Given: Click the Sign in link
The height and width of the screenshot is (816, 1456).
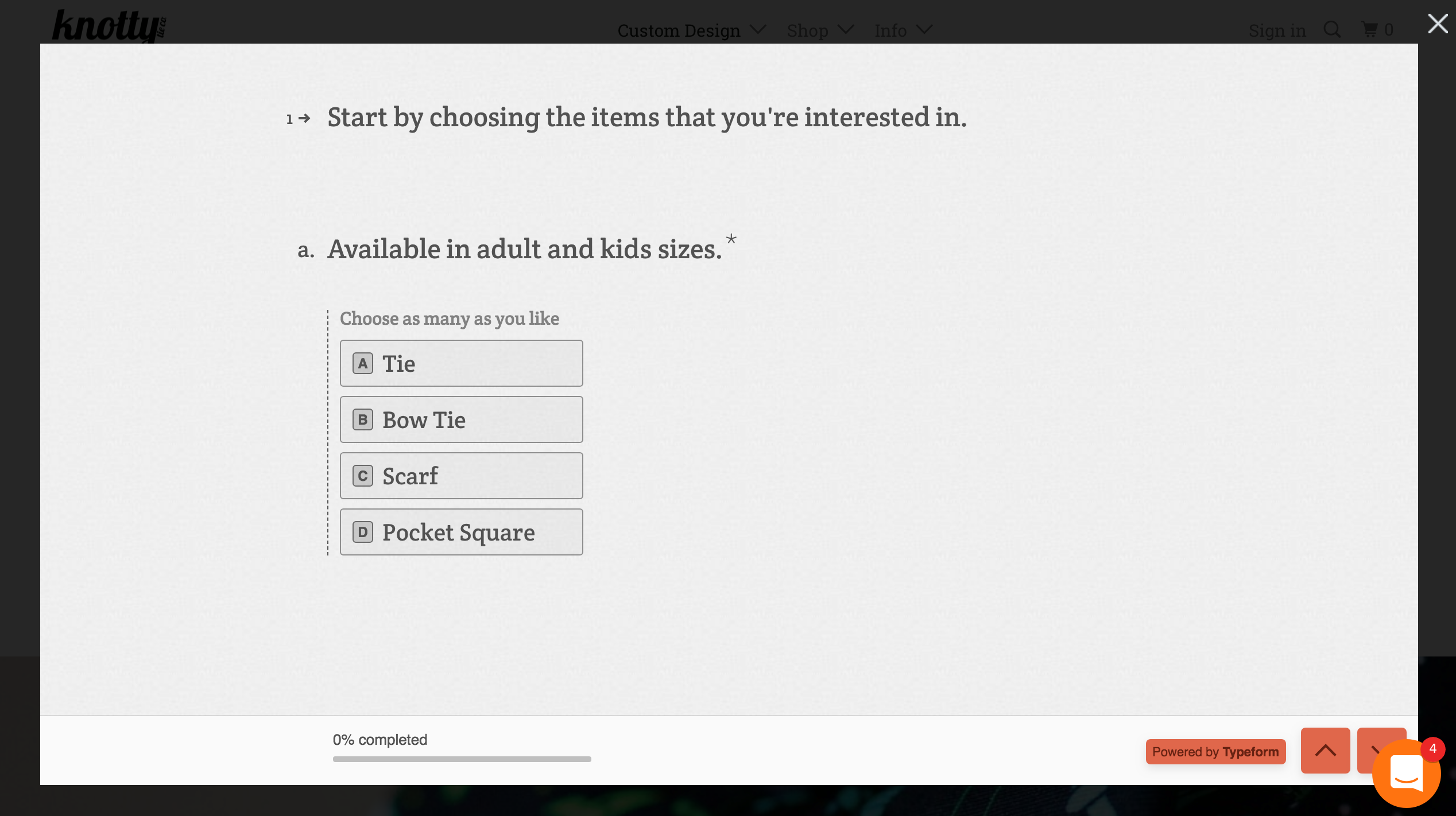Looking at the screenshot, I should (x=1277, y=30).
